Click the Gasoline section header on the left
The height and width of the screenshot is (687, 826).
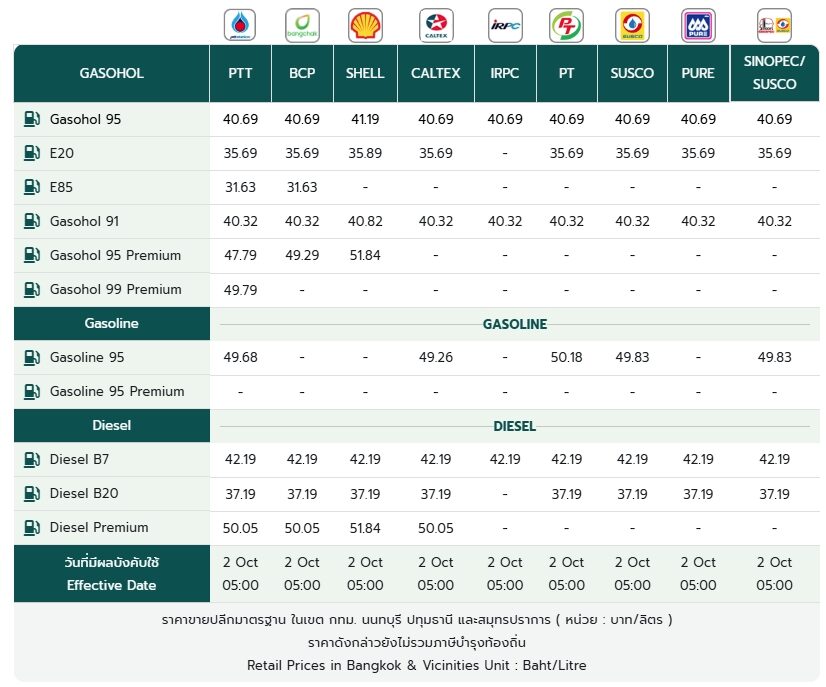click(112, 323)
